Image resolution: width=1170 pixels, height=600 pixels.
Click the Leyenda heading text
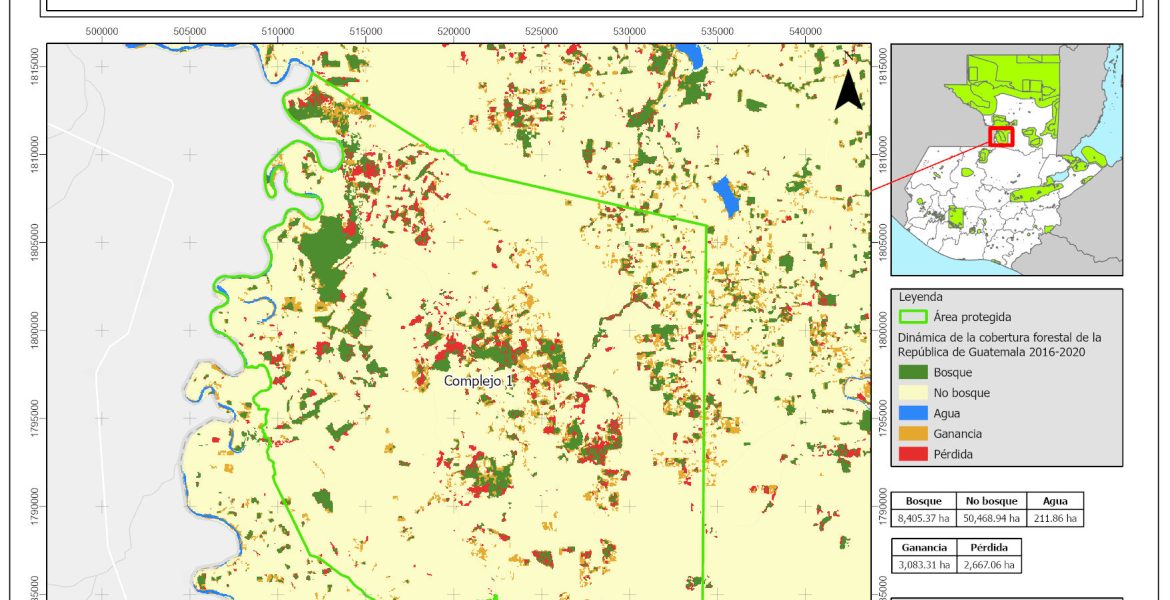(923, 297)
